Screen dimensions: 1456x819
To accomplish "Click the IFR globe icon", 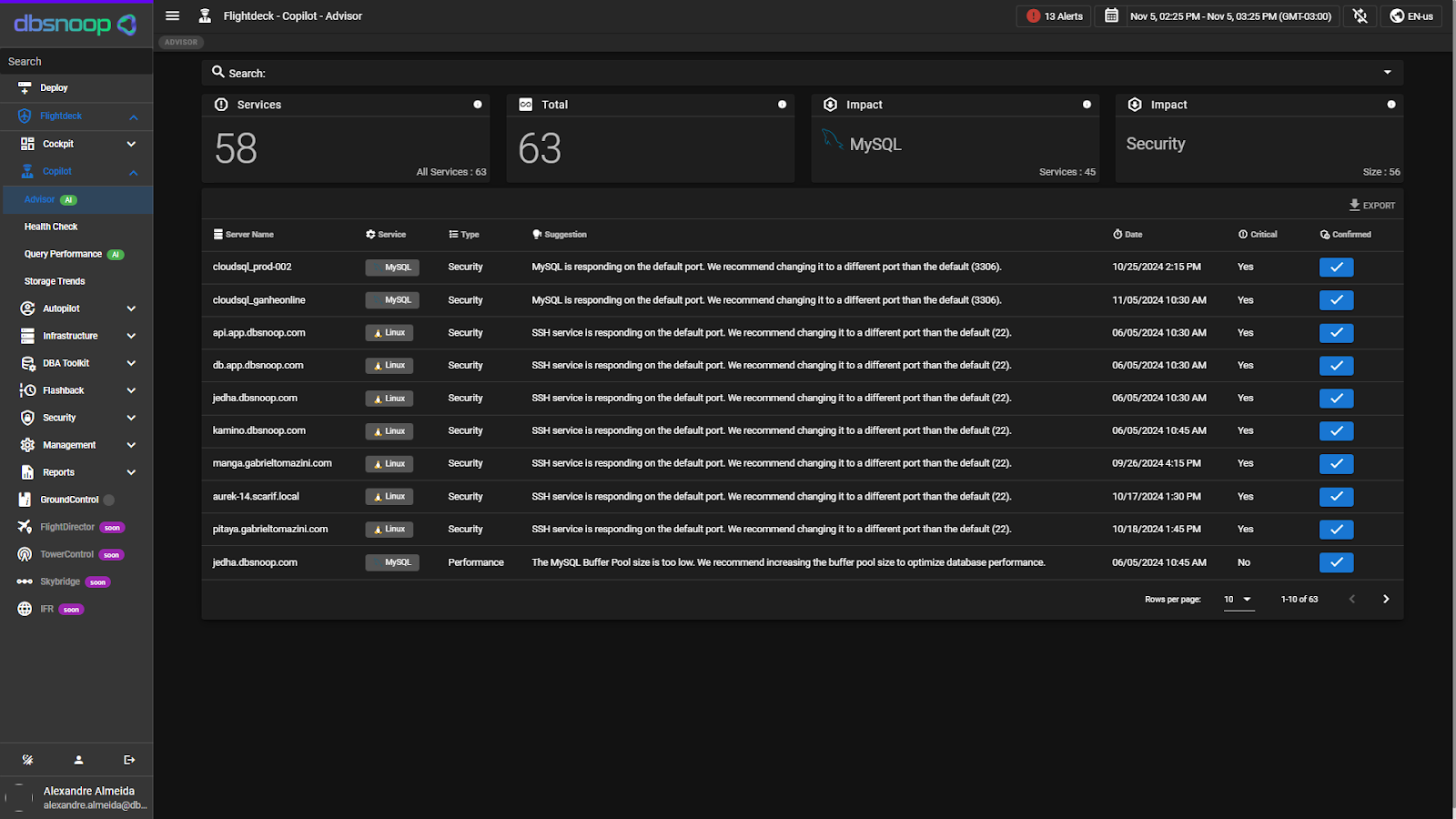I will pyautogui.click(x=25, y=609).
